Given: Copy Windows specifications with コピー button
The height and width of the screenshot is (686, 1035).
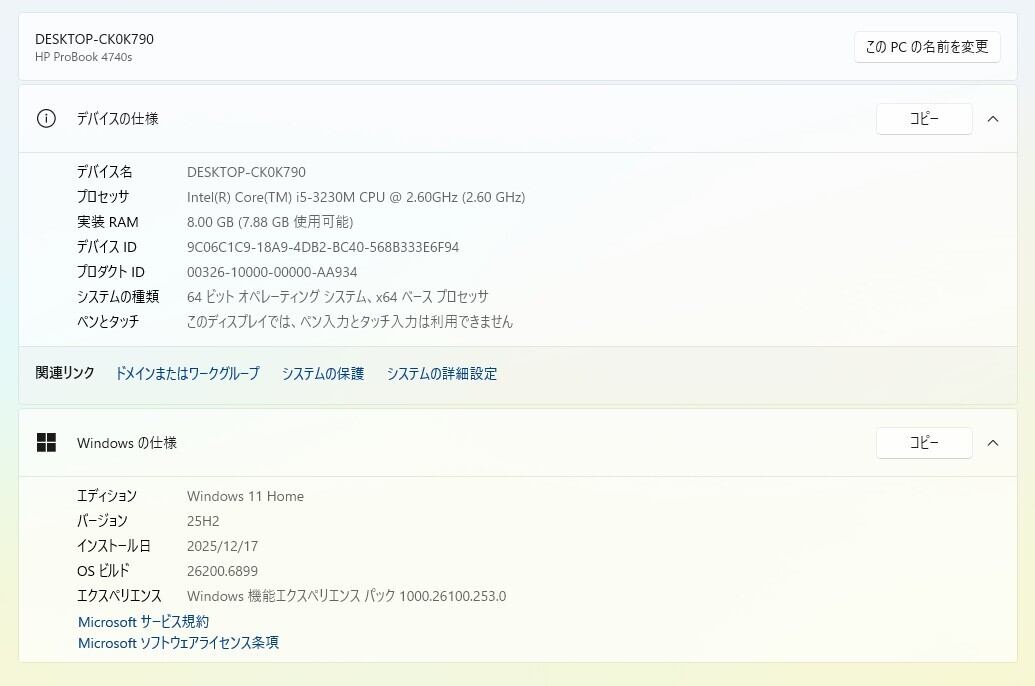Looking at the screenshot, I should click(924, 443).
